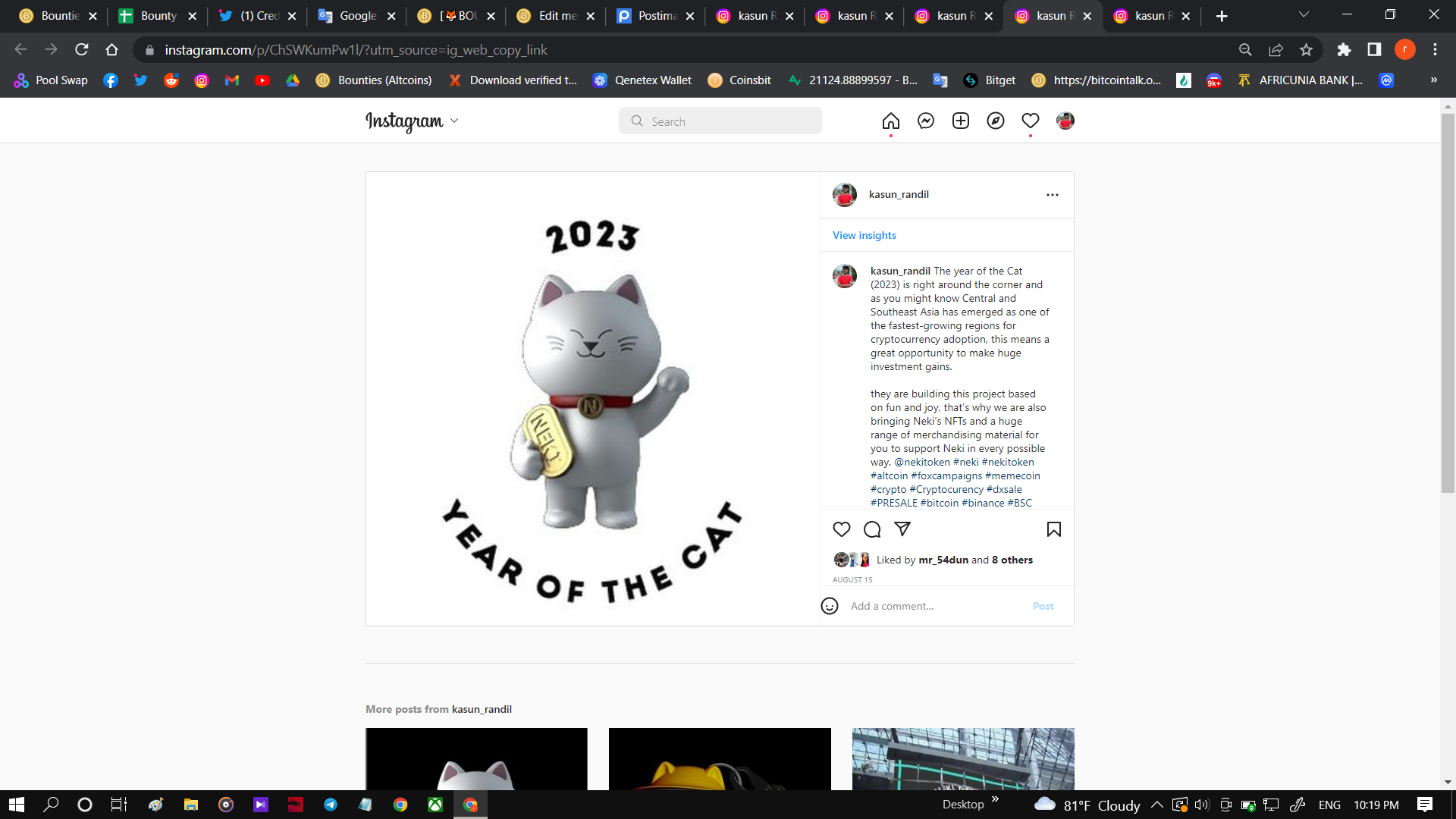The image size is (1456, 819).
Task: Expand hidden bookmarks overflow chevron
Action: point(1433,80)
